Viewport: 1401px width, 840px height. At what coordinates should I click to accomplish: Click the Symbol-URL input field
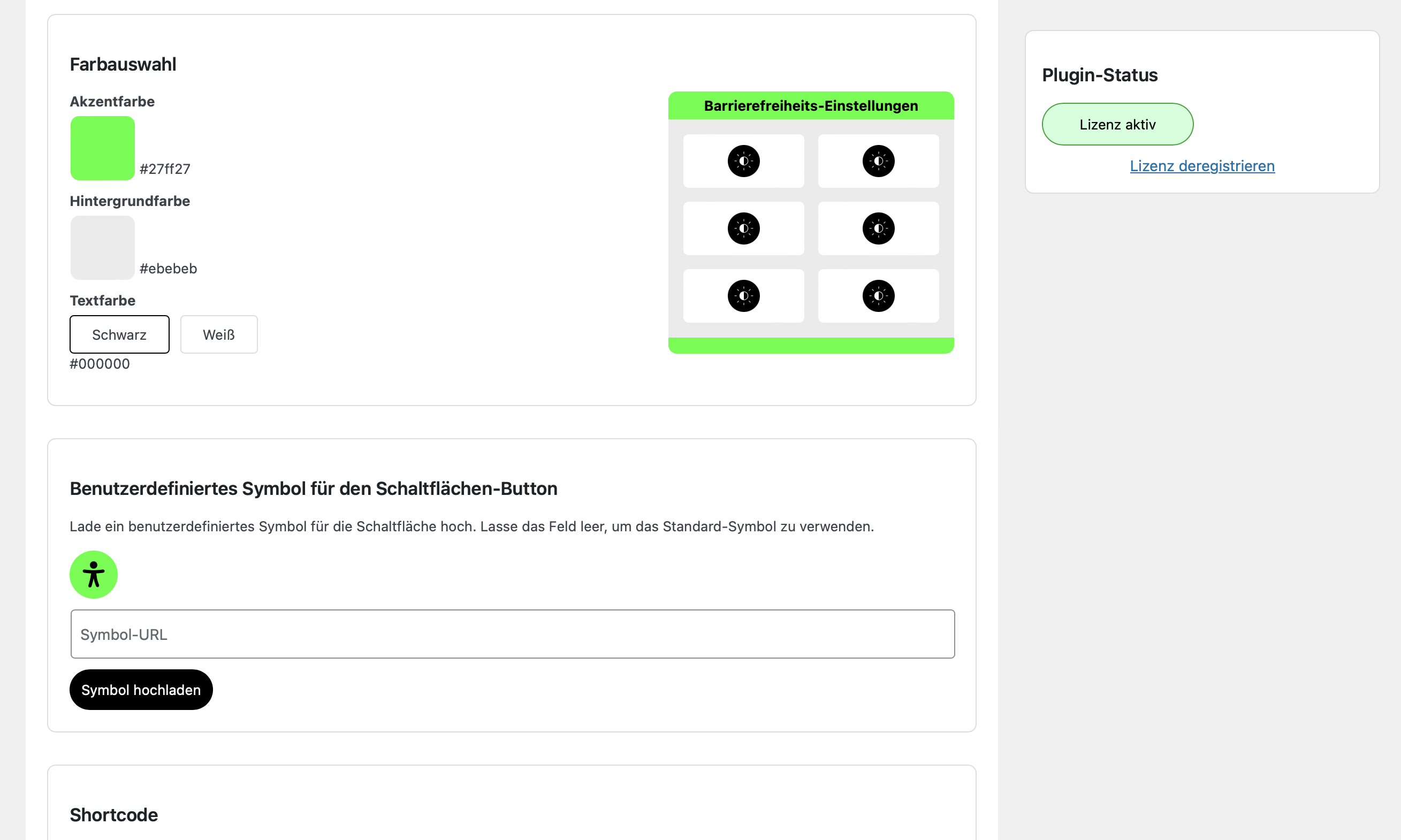click(512, 634)
